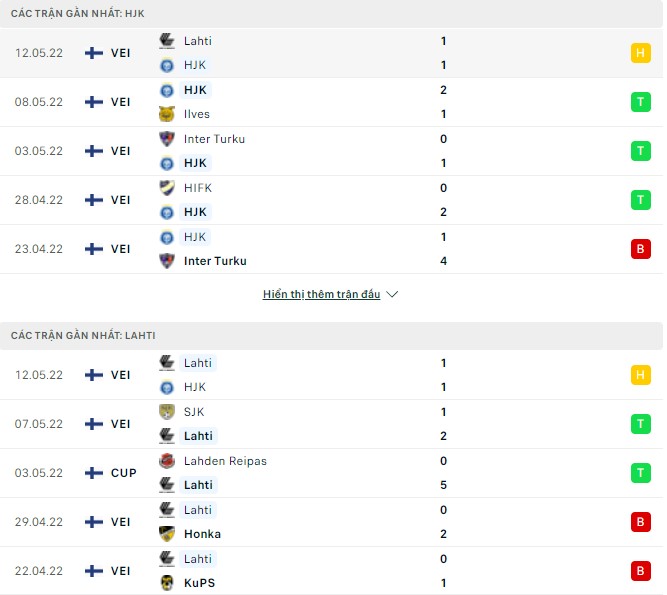Click the Honka team crest icon
Image resolution: width=667 pixels, height=595 pixels.
[166, 534]
